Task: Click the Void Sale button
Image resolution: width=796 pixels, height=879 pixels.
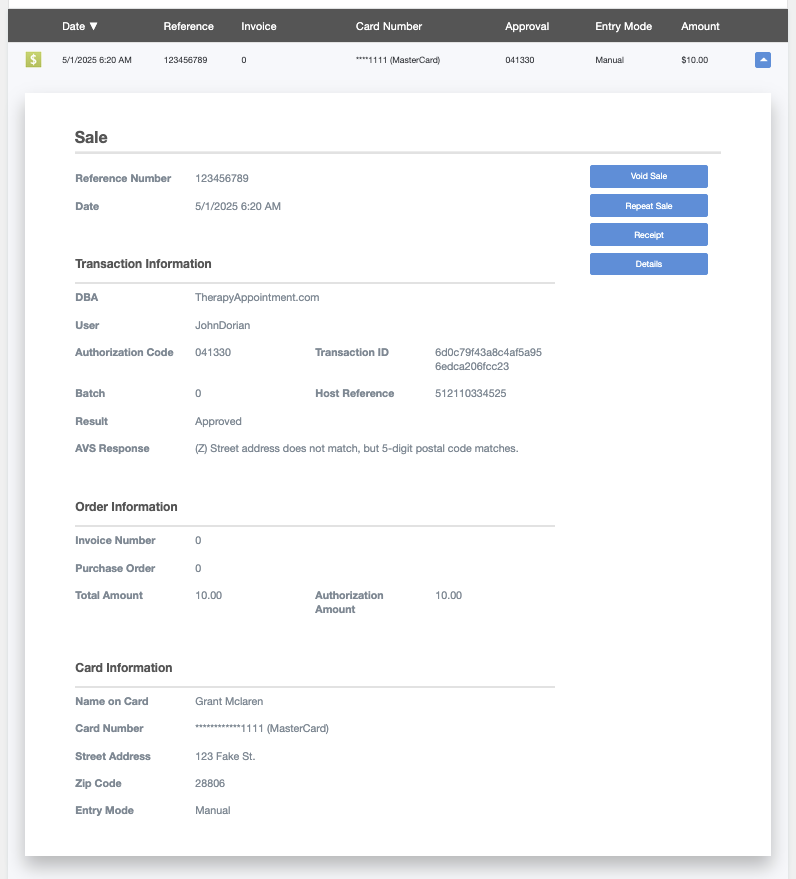Action: pyautogui.click(x=649, y=176)
